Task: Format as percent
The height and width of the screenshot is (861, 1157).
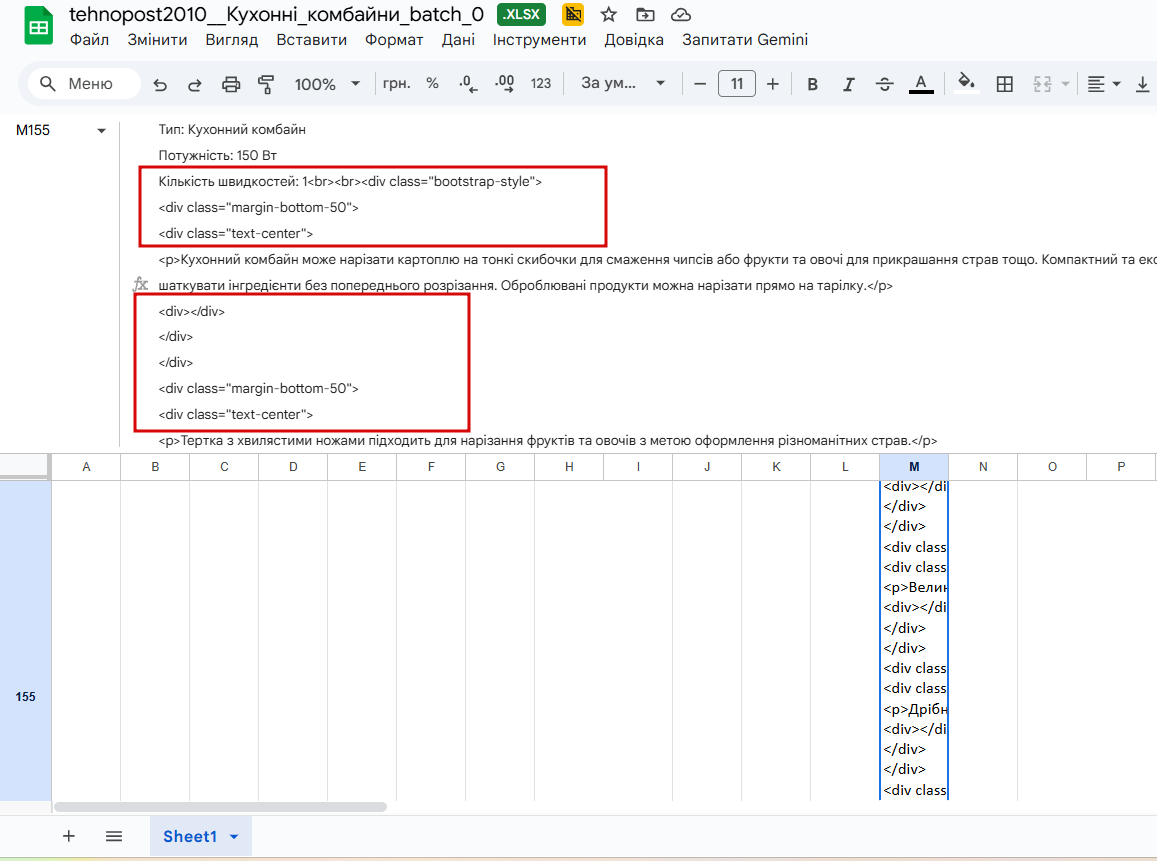Action: [432, 83]
